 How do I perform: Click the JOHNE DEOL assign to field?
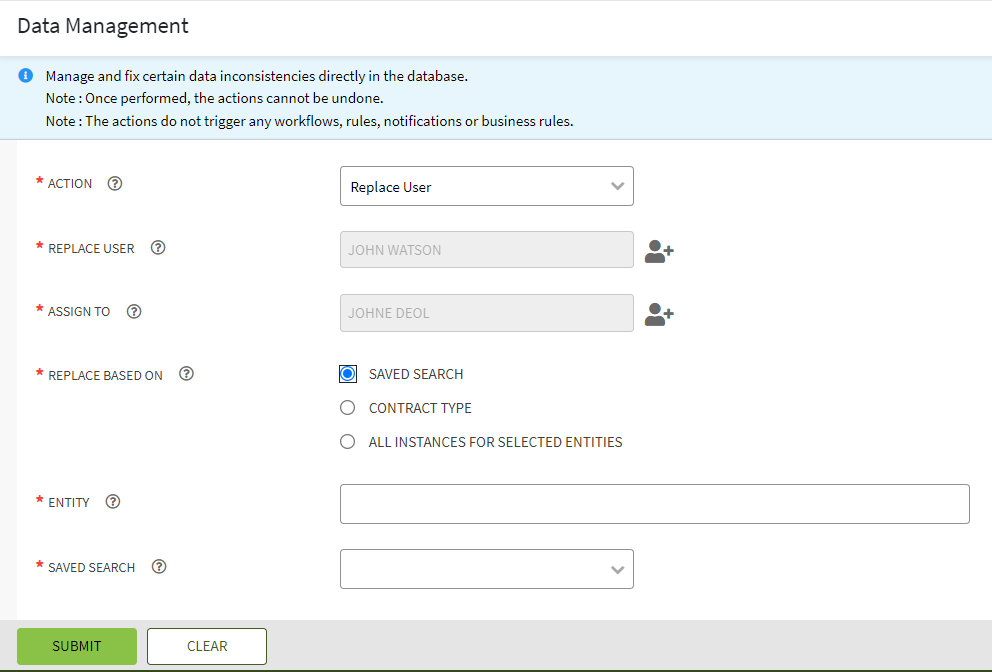pyautogui.click(x=486, y=313)
